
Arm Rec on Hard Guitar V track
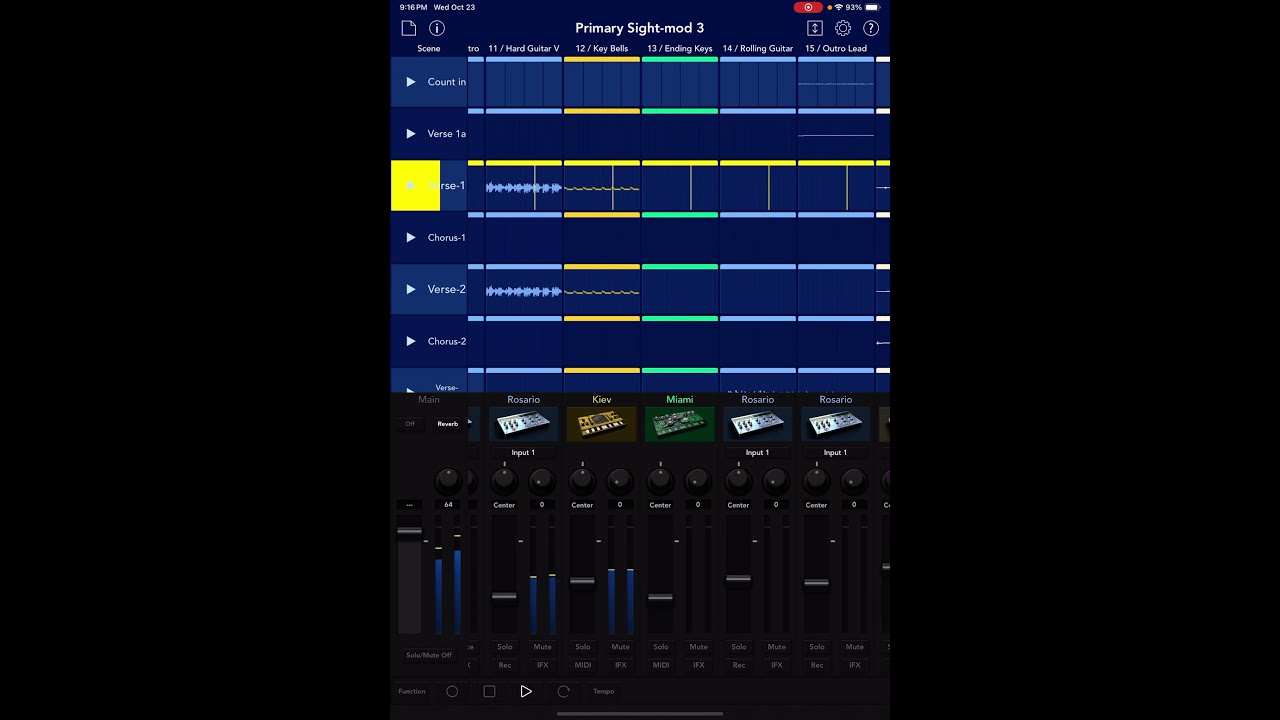click(x=505, y=665)
